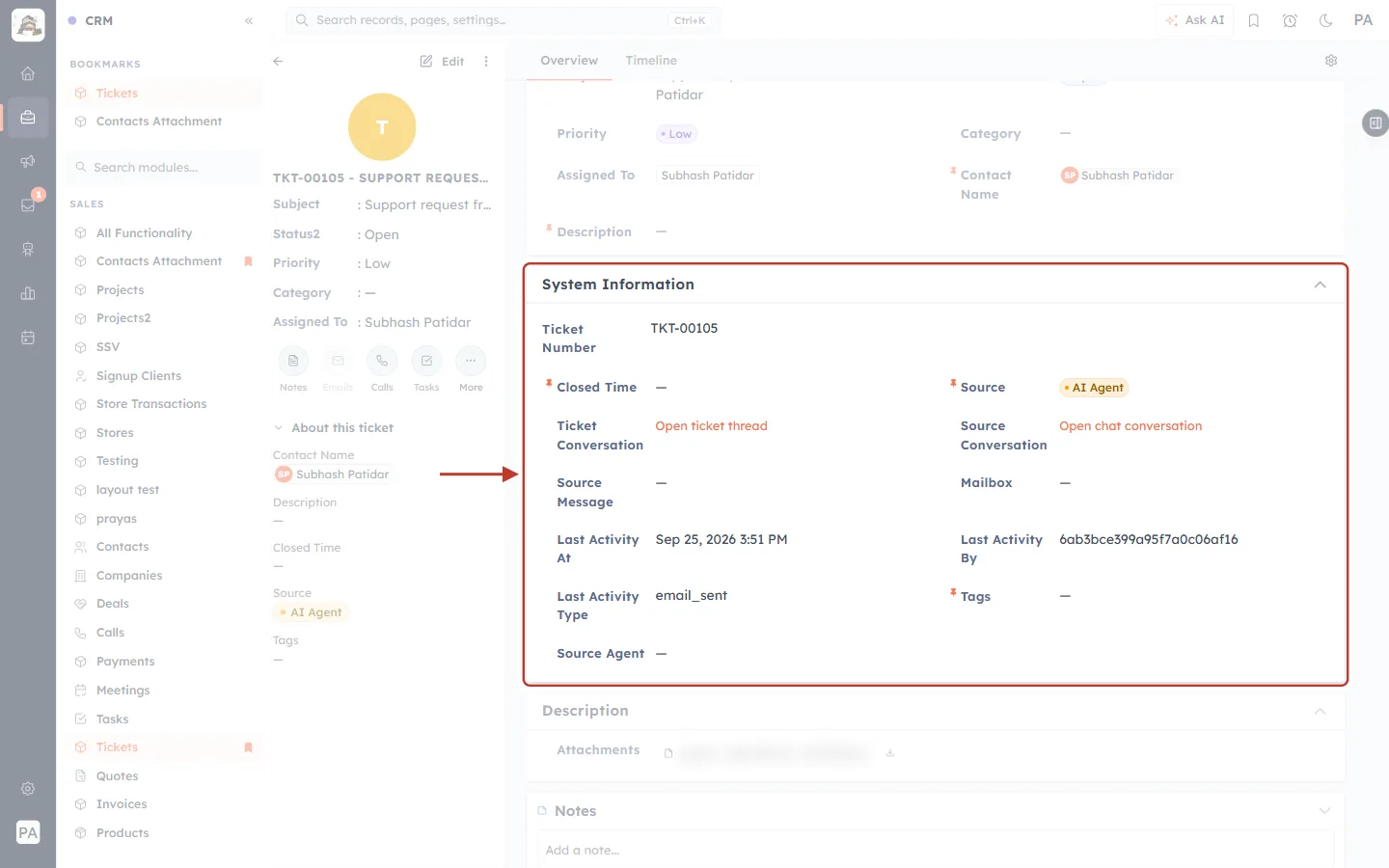Image resolution: width=1389 pixels, height=868 pixels.
Task: Click Subhash Patidar under Contact Name in left panel
Action: coord(332,475)
